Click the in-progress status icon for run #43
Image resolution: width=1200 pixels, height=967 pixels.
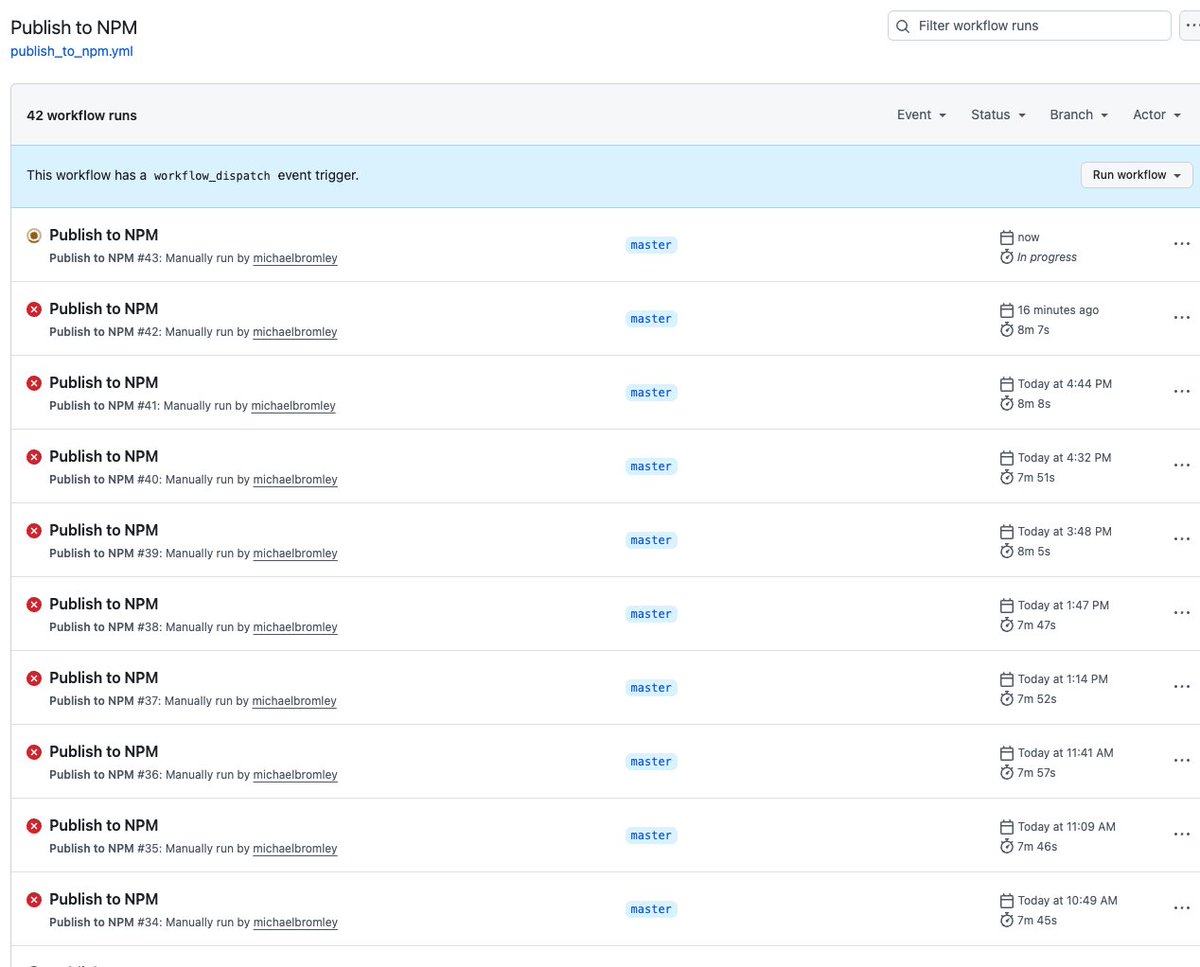tap(34, 236)
